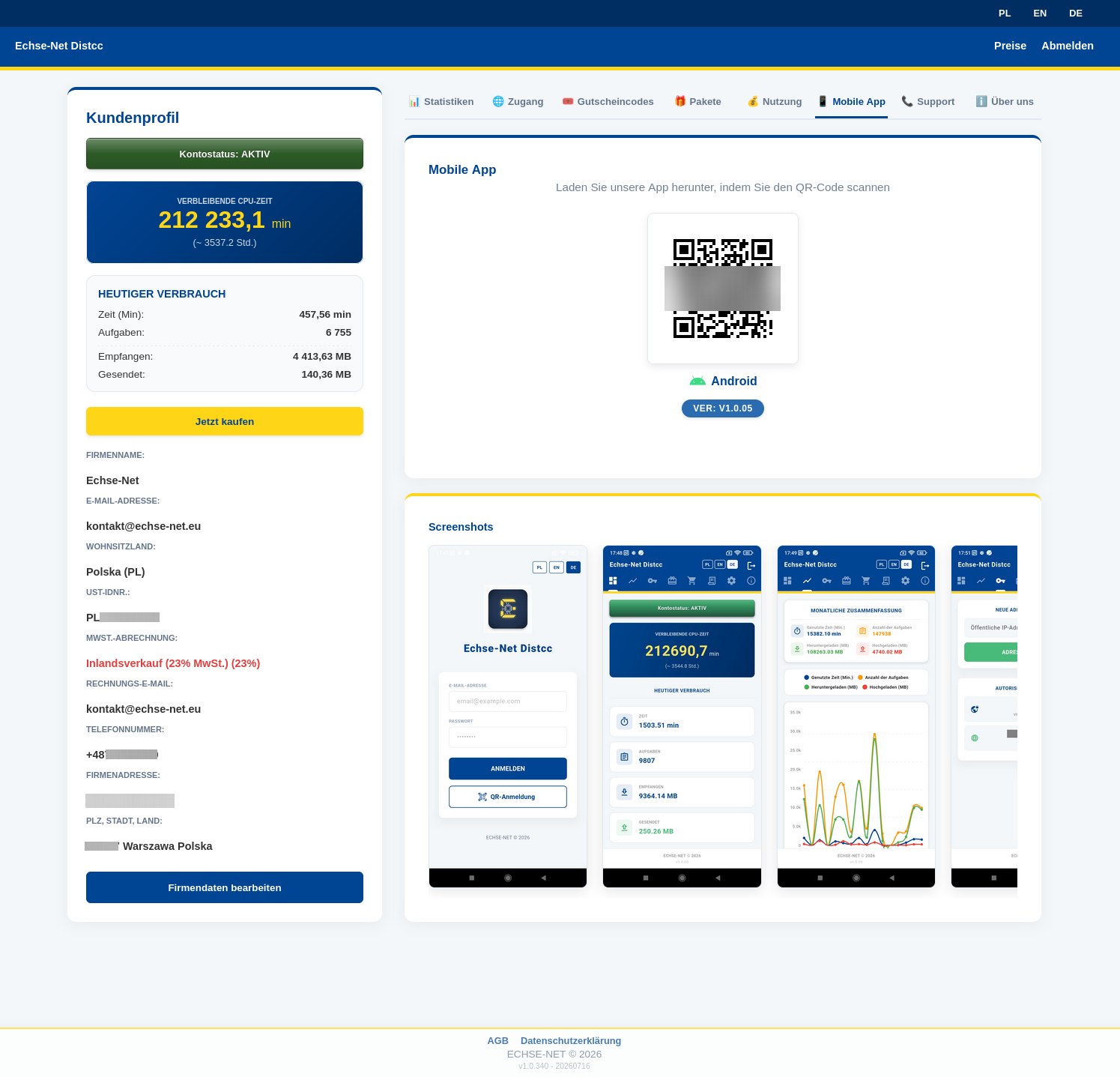Open the Preise page
The image size is (1120, 1077).
(1010, 46)
